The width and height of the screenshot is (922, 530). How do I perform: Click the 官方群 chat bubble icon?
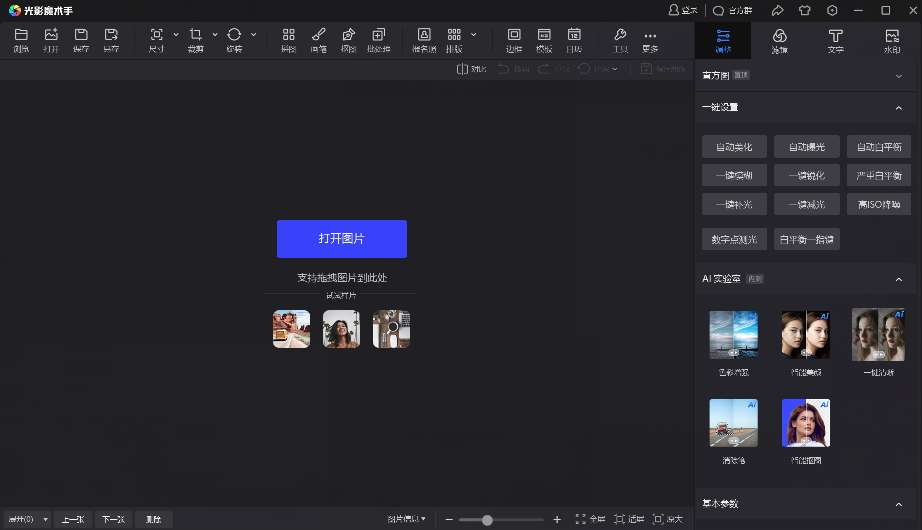719,11
